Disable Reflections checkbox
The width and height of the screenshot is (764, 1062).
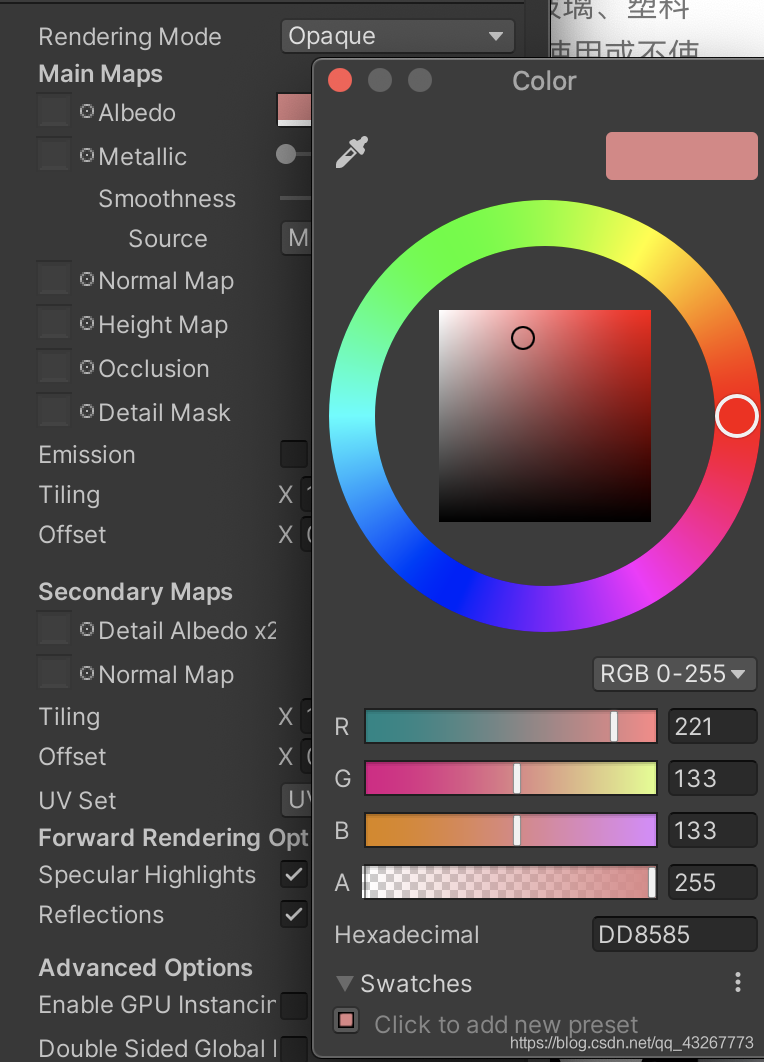click(x=294, y=914)
